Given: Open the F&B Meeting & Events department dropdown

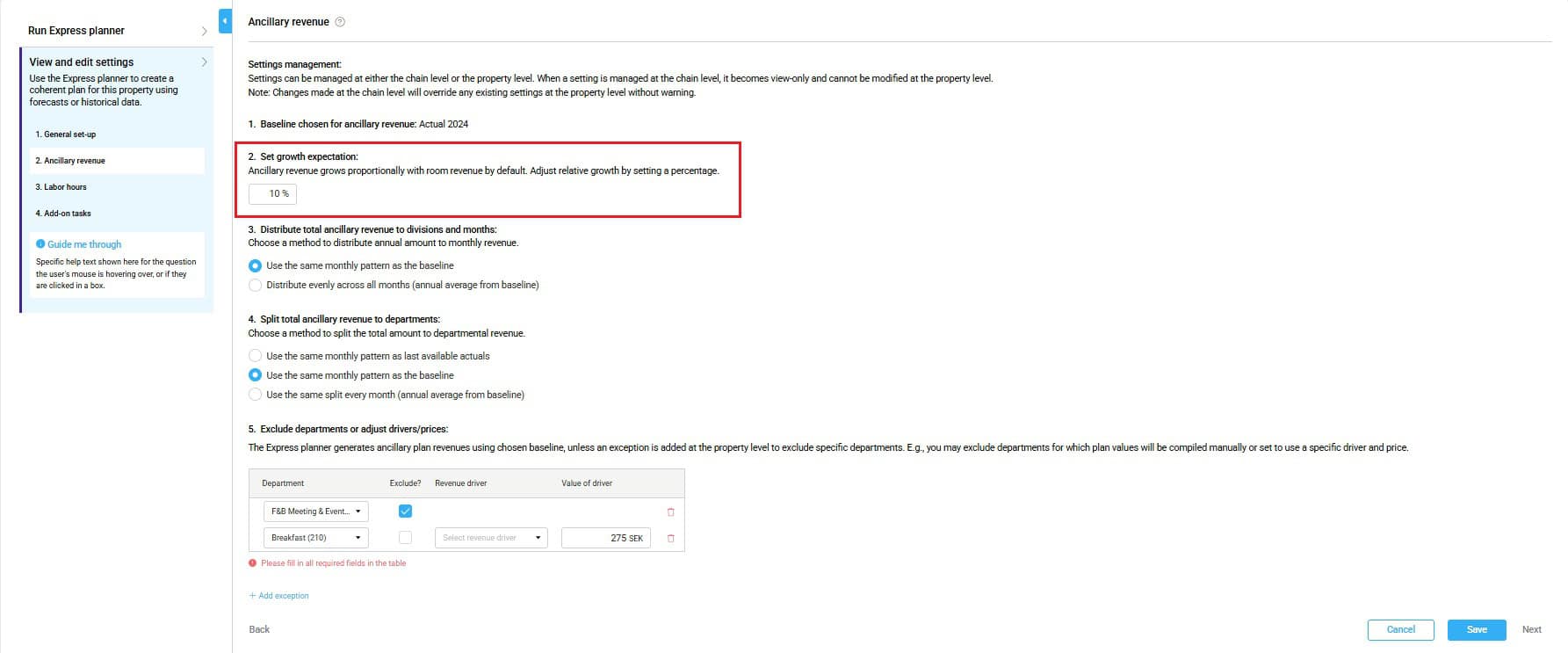Looking at the screenshot, I should click(x=315, y=512).
